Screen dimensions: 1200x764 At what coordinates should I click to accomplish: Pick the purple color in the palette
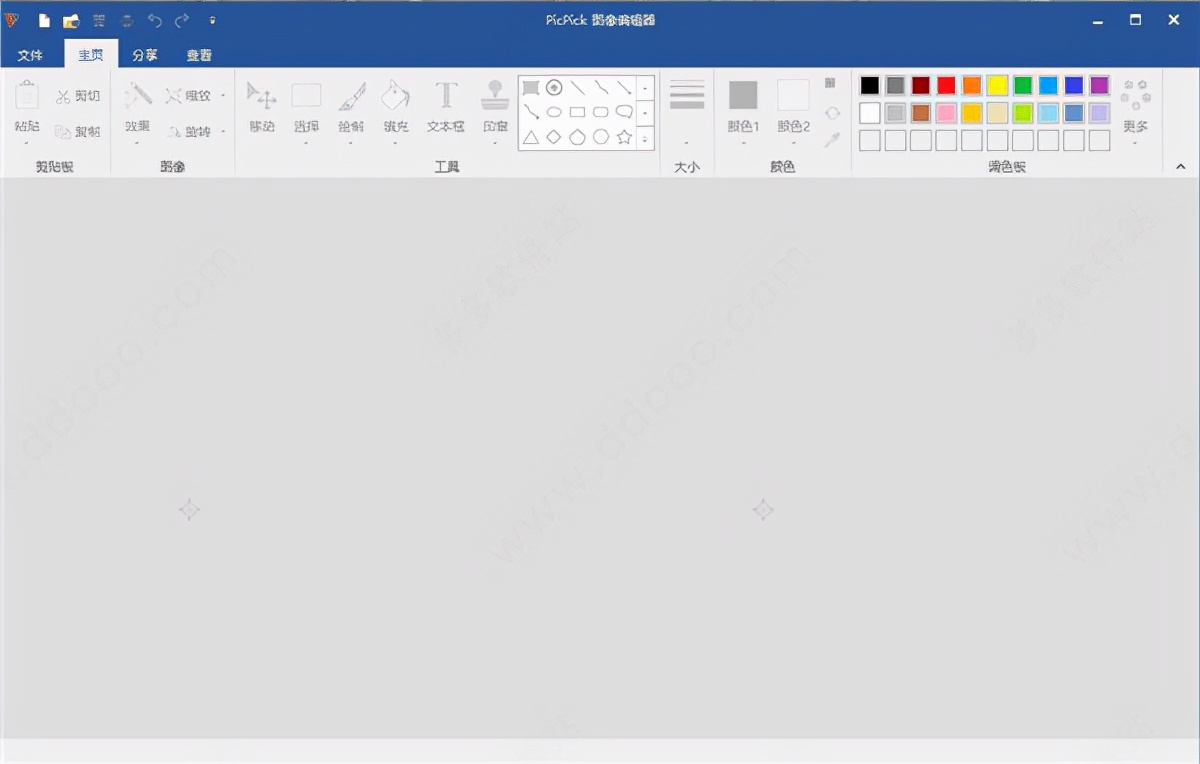1099,85
